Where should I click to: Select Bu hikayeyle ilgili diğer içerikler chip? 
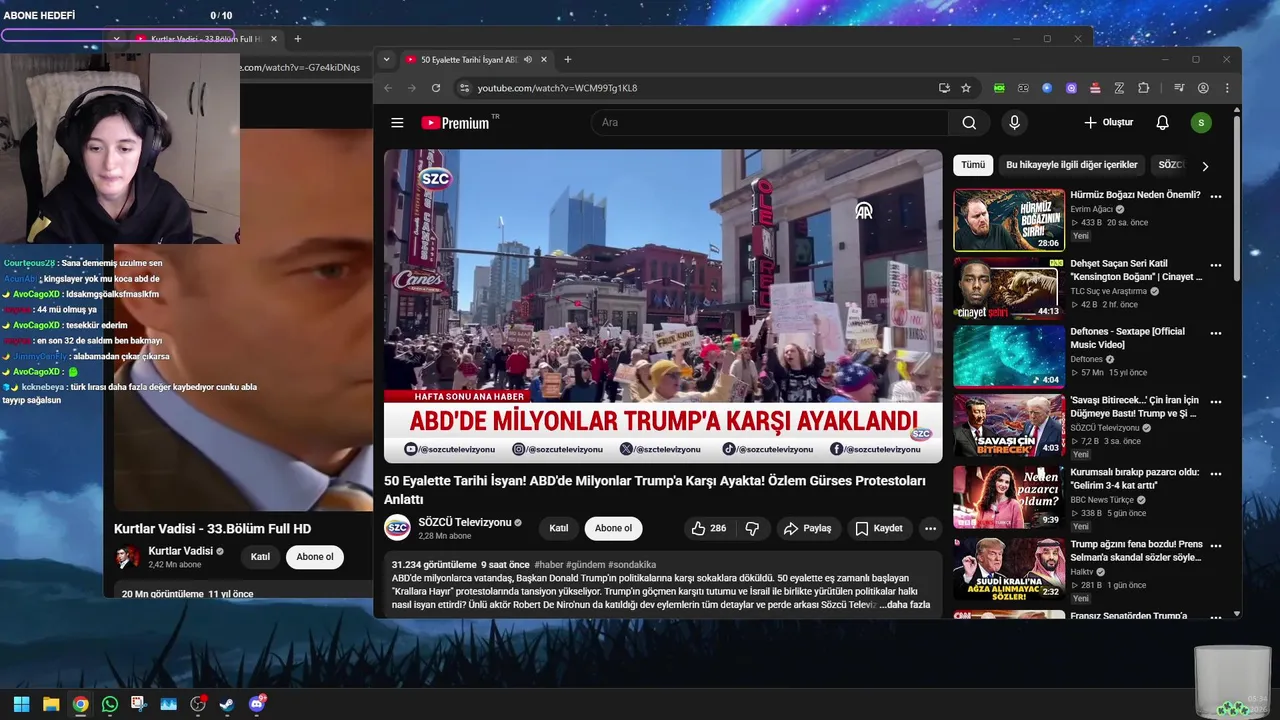[x=1072, y=165]
